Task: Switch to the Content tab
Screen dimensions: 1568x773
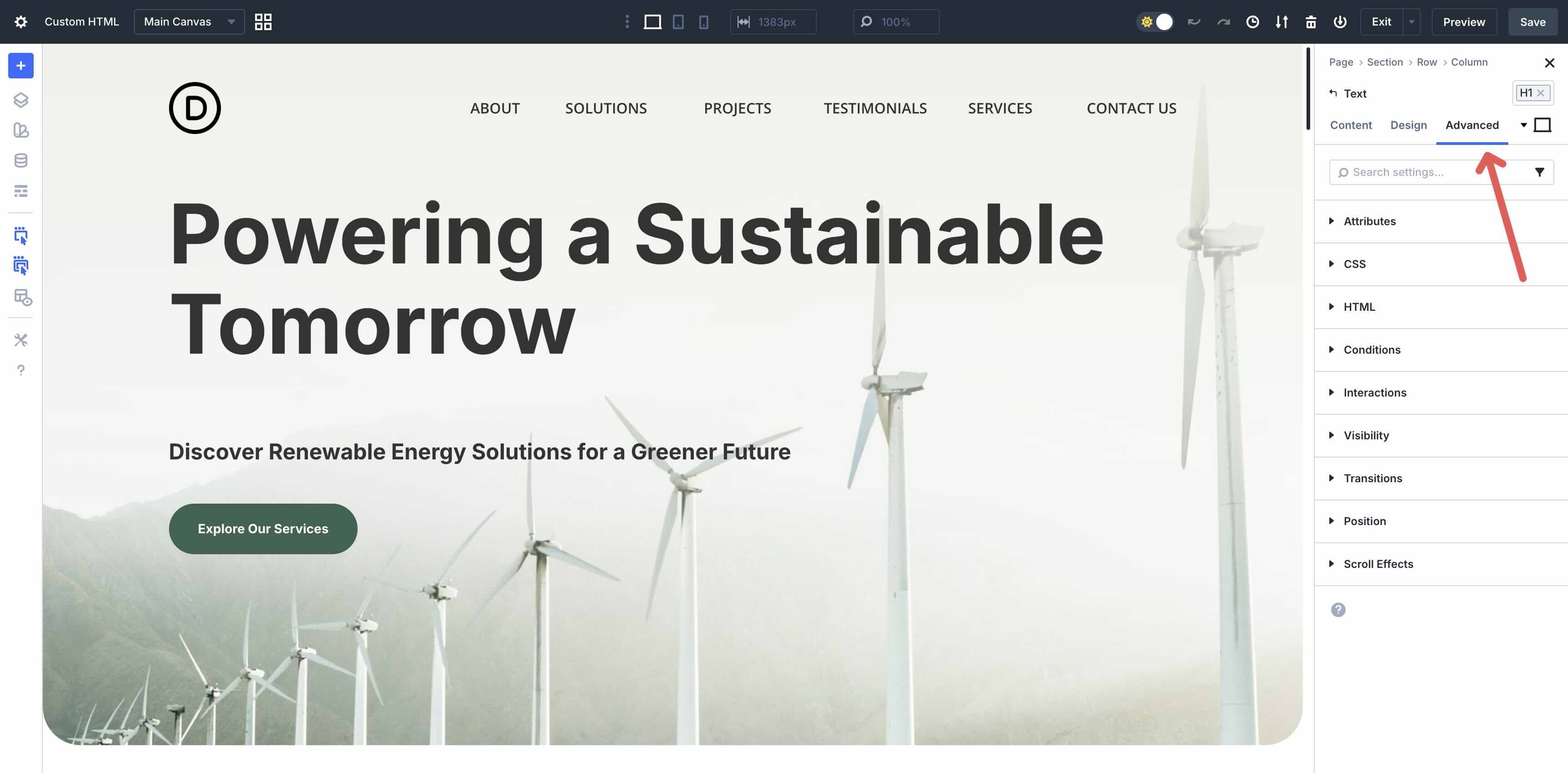Action: [x=1351, y=125]
